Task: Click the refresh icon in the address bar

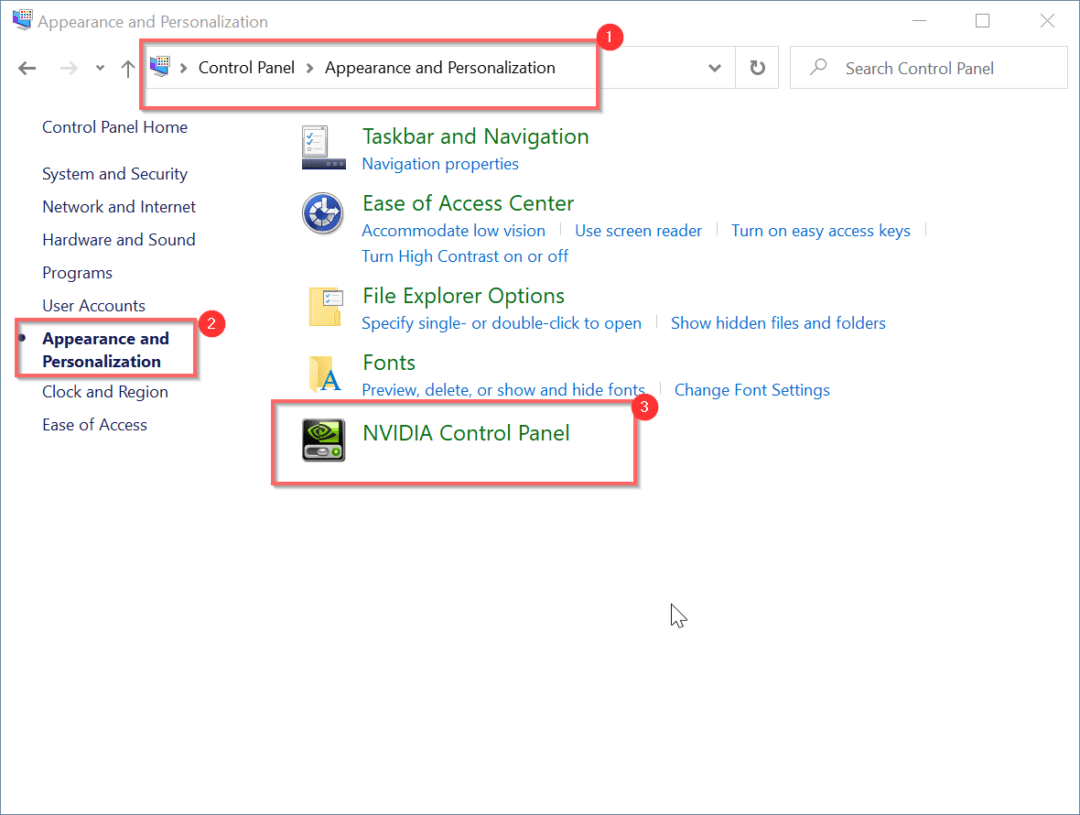Action: pyautogui.click(x=758, y=67)
